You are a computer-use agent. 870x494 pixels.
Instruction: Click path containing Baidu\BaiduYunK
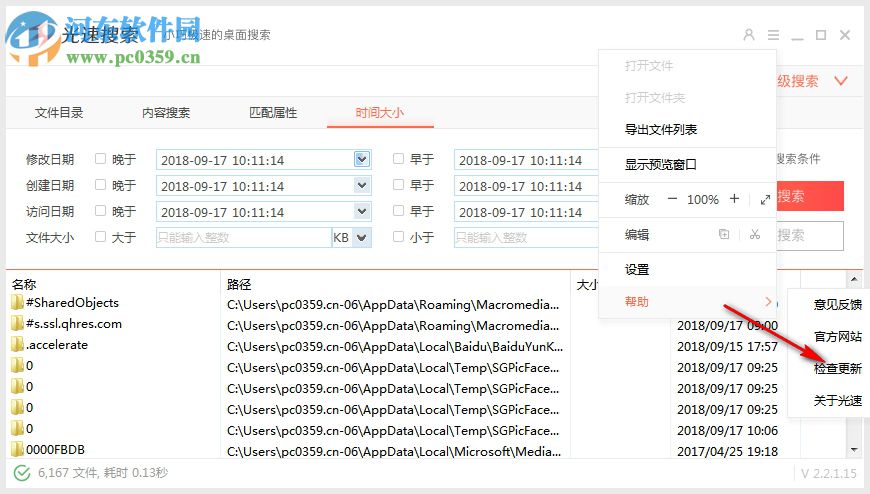point(394,347)
